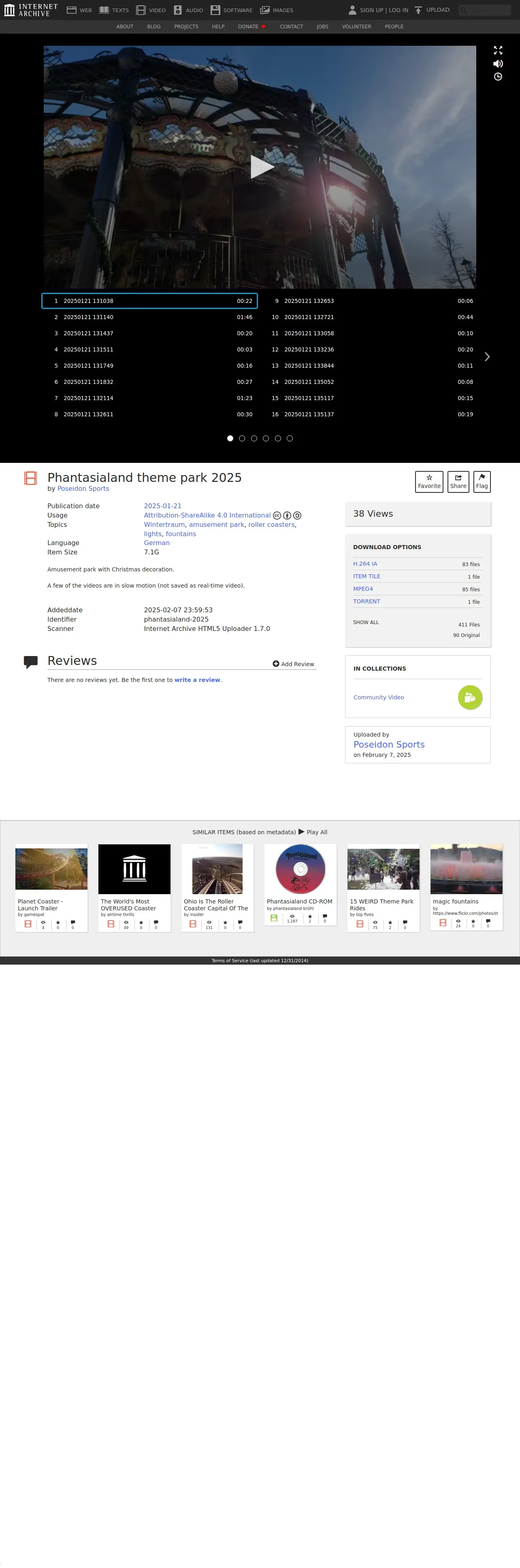Open the Attribution-ShareAlike 4.0 International license link

click(207, 515)
